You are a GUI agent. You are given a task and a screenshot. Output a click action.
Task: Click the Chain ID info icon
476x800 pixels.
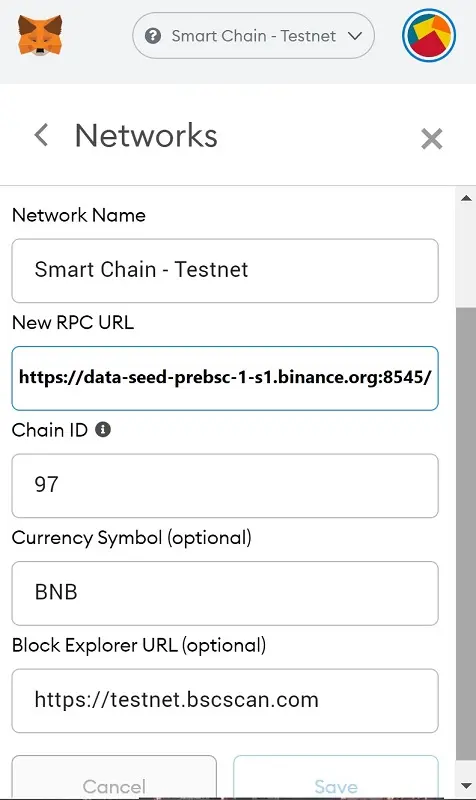point(103,430)
